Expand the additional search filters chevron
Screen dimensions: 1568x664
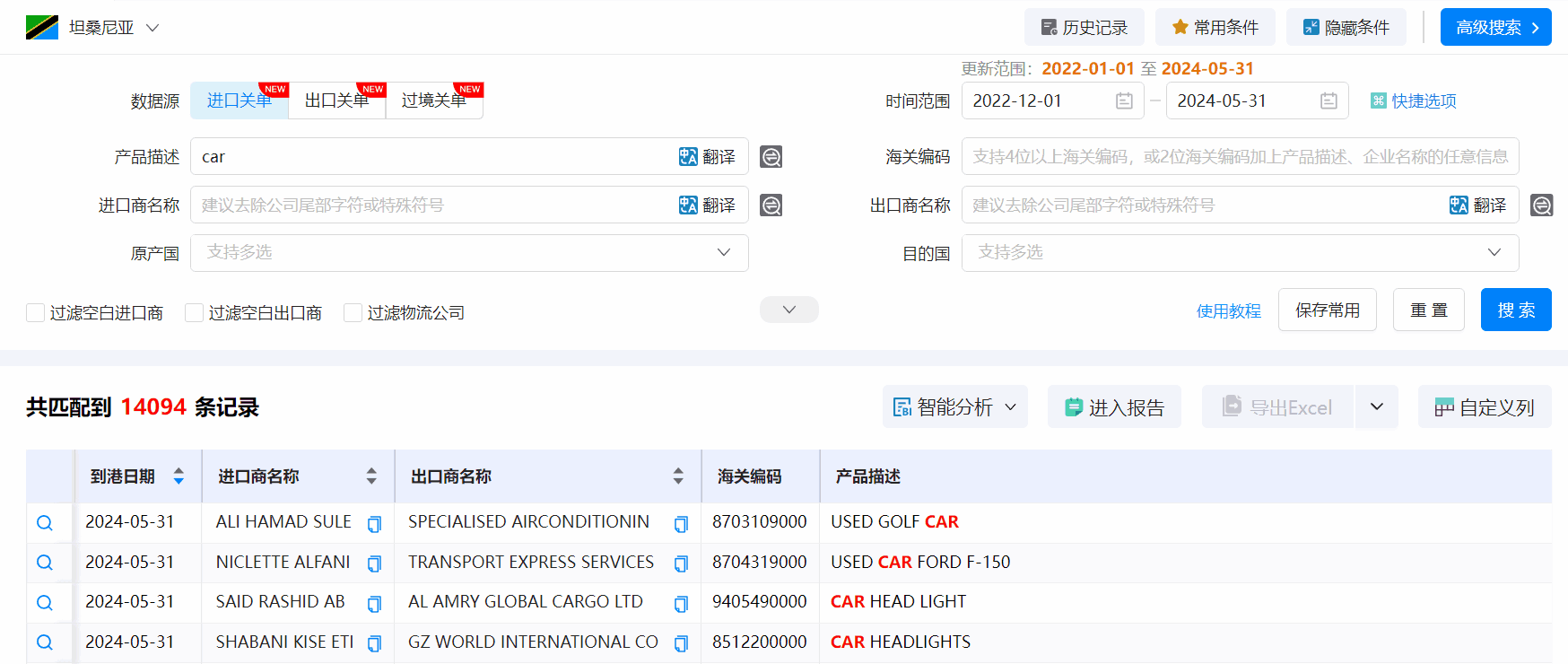pyautogui.click(x=788, y=310)
